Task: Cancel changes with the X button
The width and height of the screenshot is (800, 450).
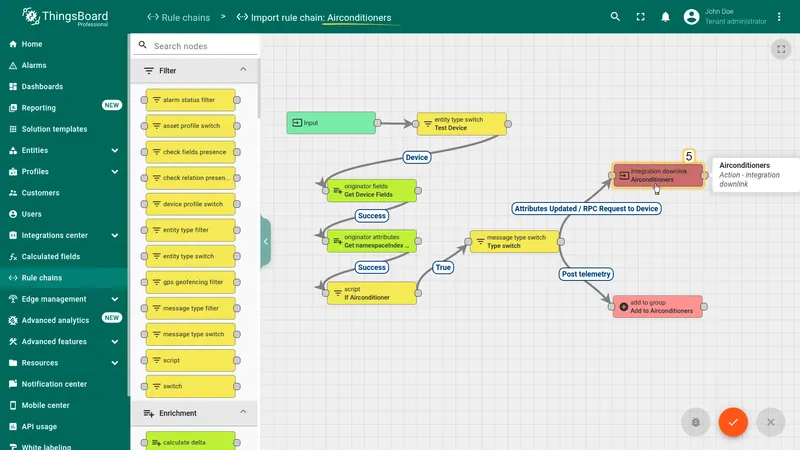Action: [770, 422]
